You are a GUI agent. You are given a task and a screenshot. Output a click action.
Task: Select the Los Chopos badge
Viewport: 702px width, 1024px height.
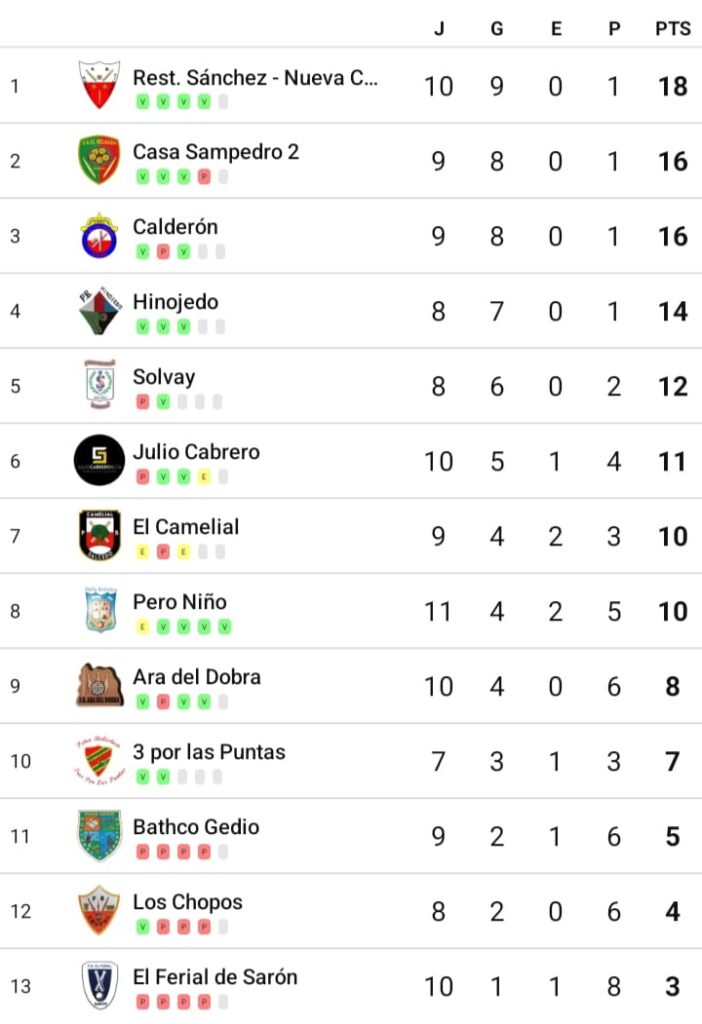point(99,910)
